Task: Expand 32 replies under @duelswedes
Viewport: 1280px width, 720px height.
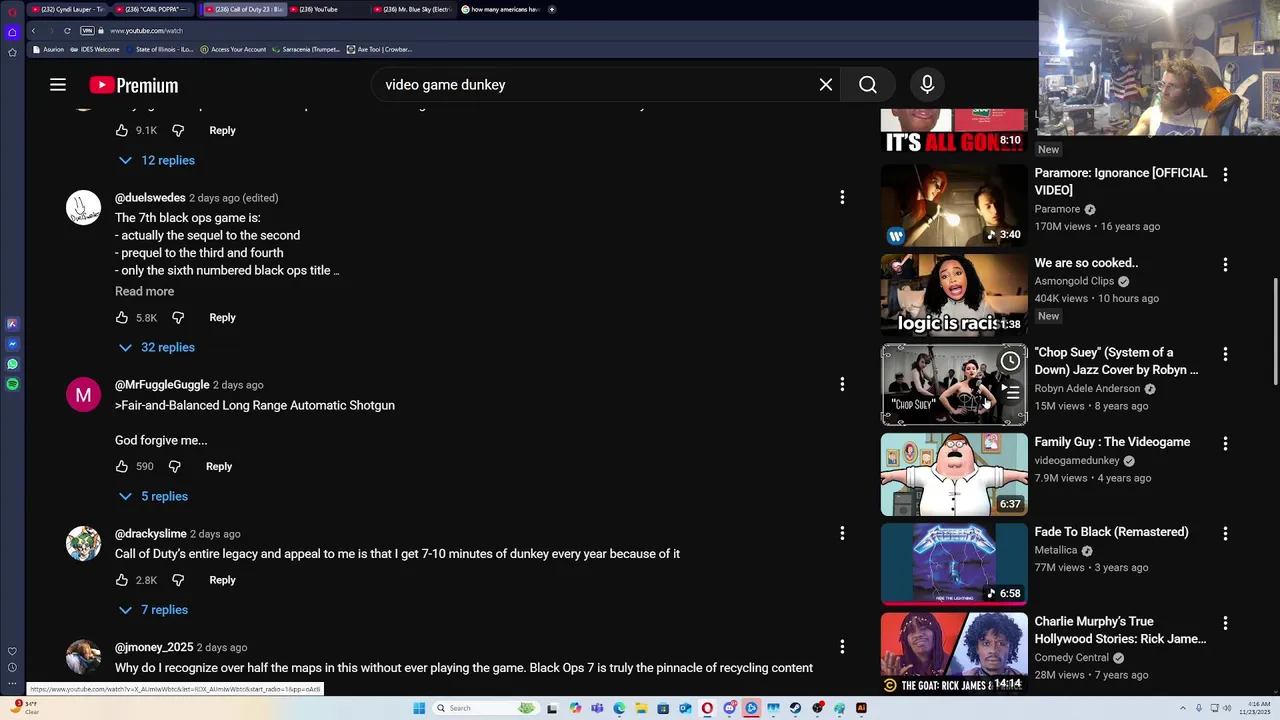Action: point(156,347)
